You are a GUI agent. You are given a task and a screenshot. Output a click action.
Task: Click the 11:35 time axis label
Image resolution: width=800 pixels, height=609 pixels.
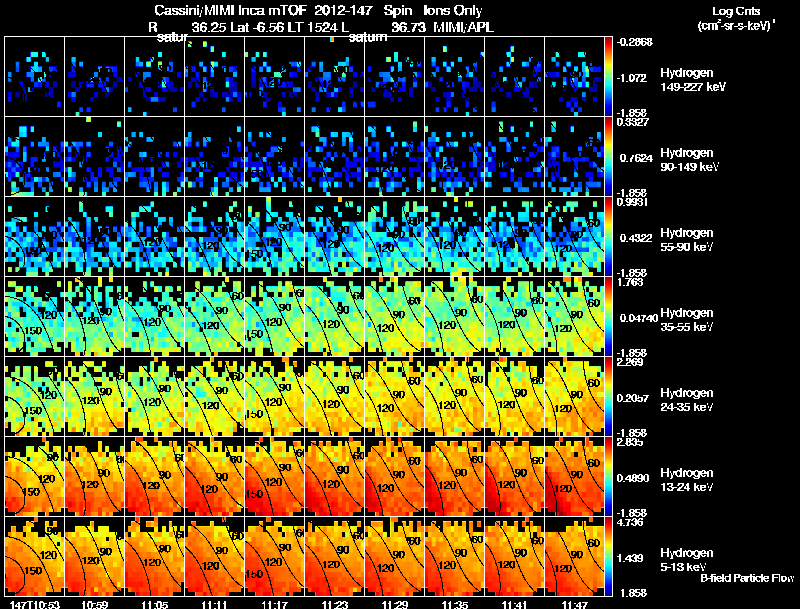tap(455, 604)
